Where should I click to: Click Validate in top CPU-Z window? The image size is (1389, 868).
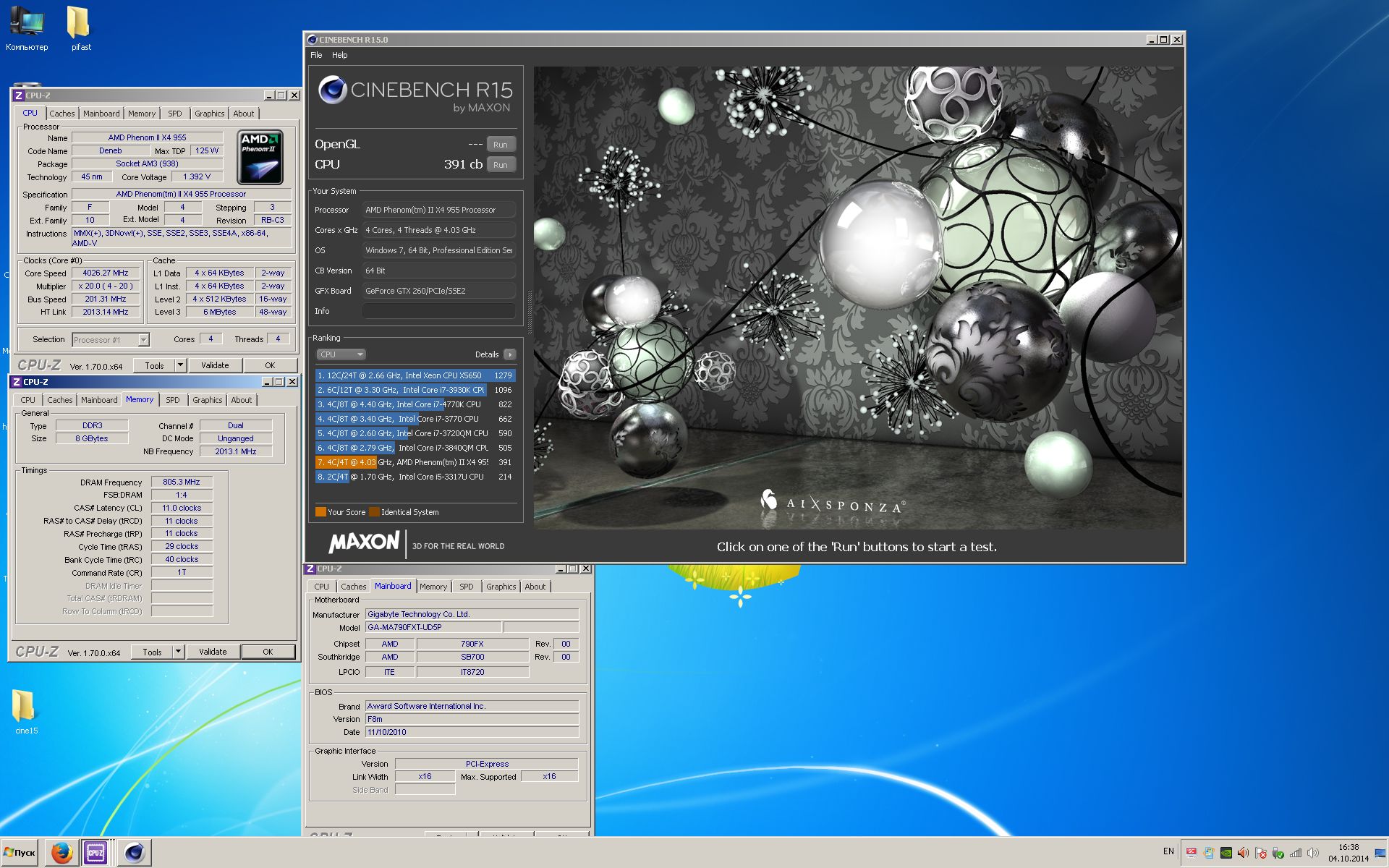coord(215,365)
